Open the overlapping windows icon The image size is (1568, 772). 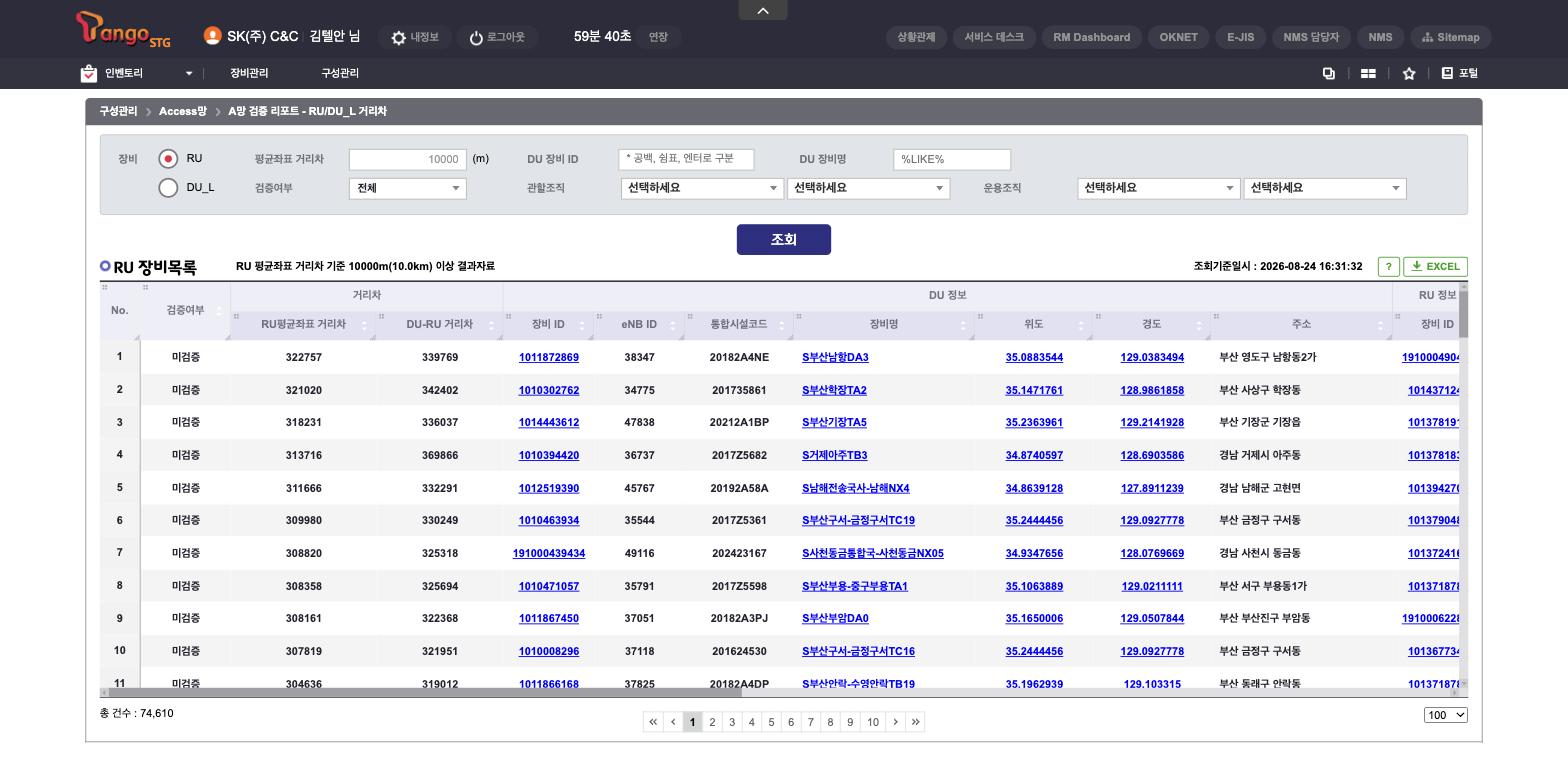1329,73
